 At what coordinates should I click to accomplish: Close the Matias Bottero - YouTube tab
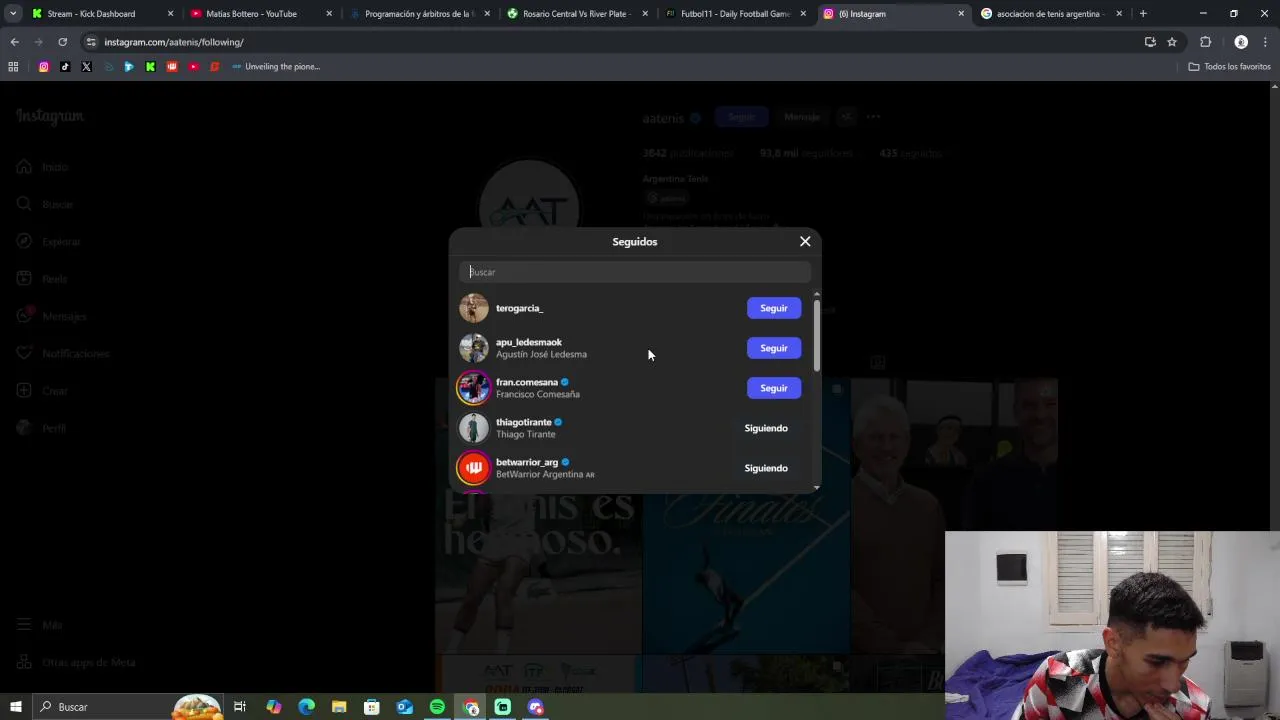[x=329, y=14]
